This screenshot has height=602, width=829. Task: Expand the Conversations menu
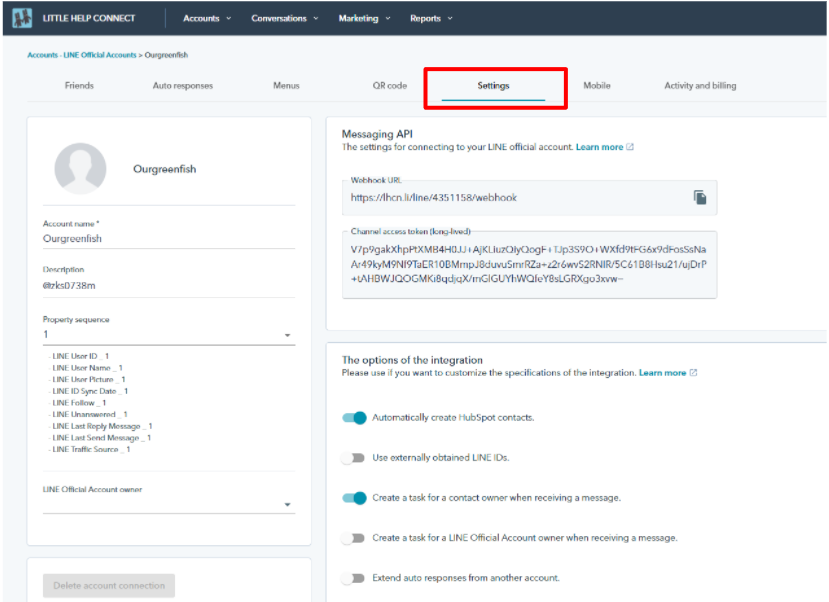[x=285, y=18]
